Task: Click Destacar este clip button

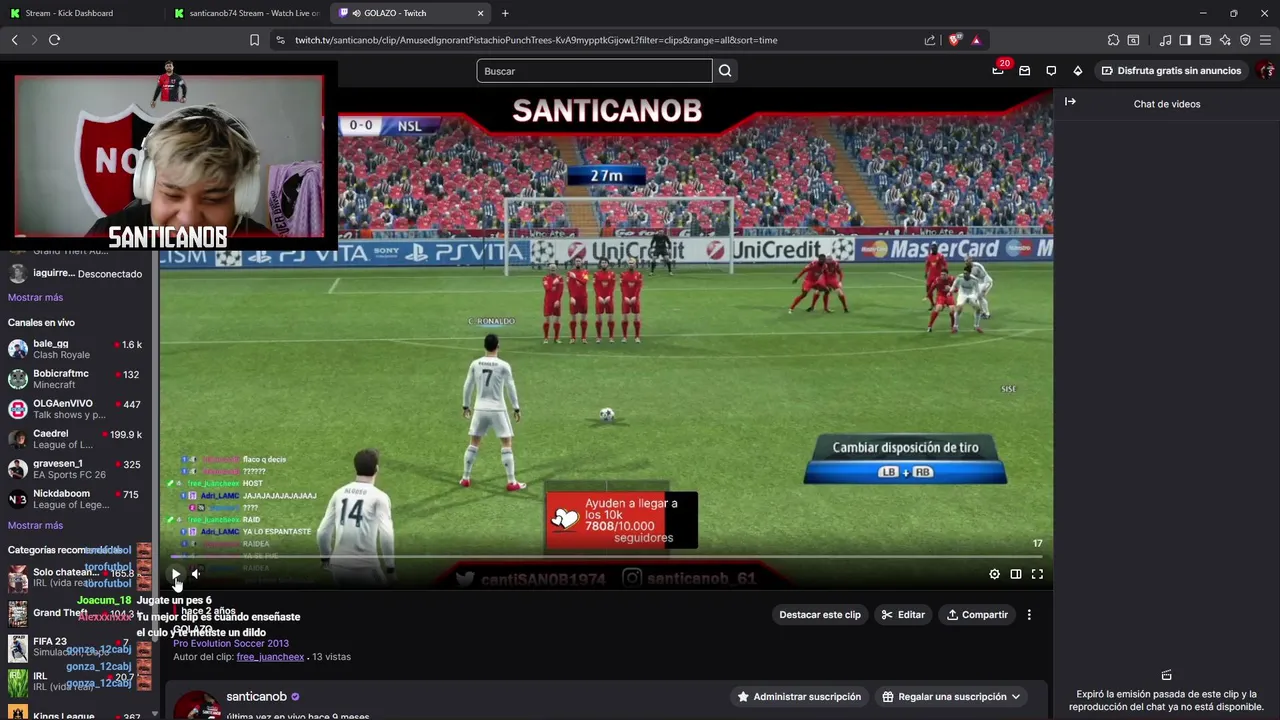Action: click(820, 615)
